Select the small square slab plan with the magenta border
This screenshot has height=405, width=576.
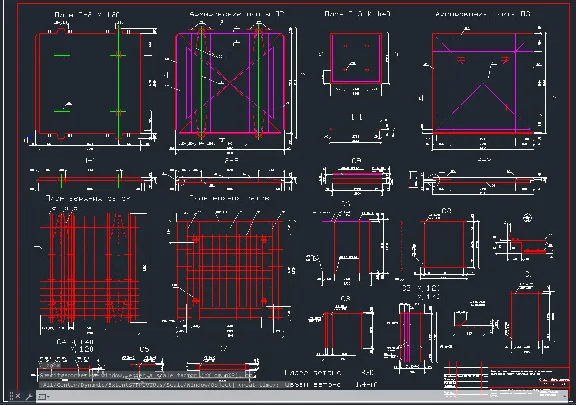[x=356, y=58]
